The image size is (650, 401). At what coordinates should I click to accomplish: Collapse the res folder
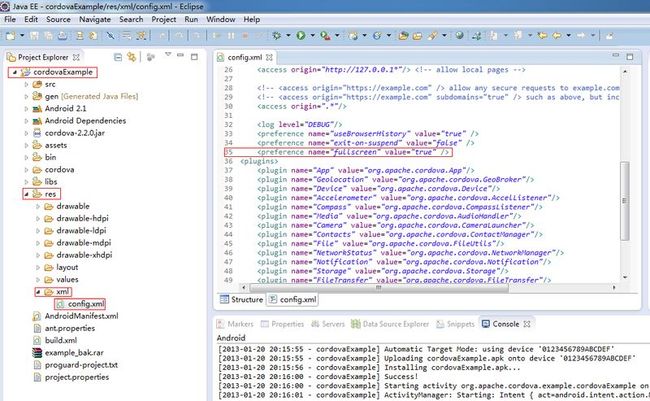(x=26, y=194)
